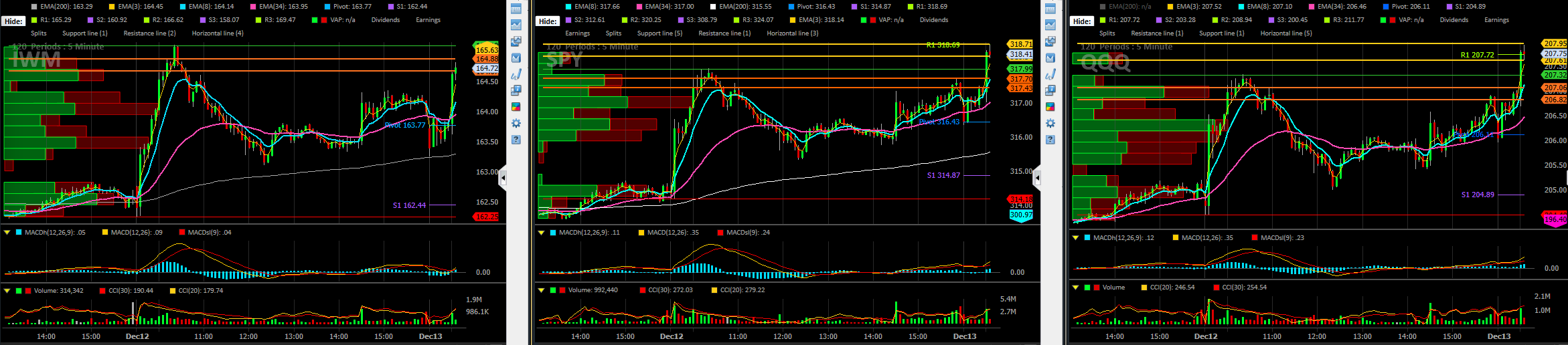The image size is (1568, 345).
Task: Expand the IWM MACD indicator panel triangle
Action: click(7, 233)
